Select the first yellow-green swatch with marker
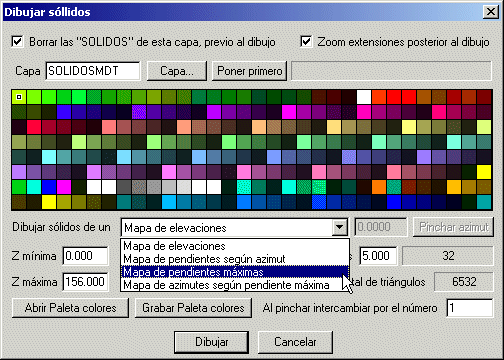 pyautogui.click(x=19, y=97)
